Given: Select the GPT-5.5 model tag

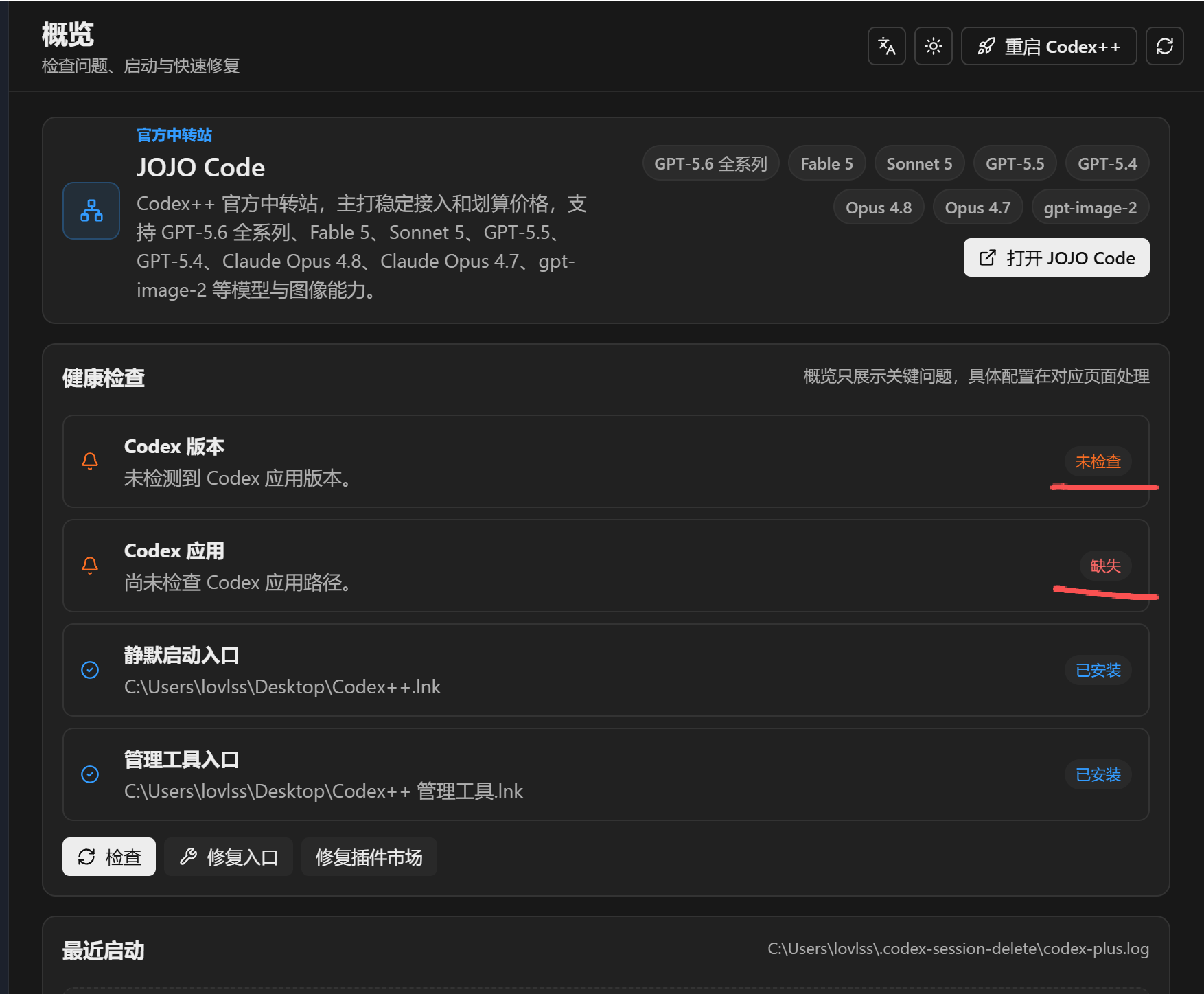Looking at the screenshot, I should tap(1015, 163).
